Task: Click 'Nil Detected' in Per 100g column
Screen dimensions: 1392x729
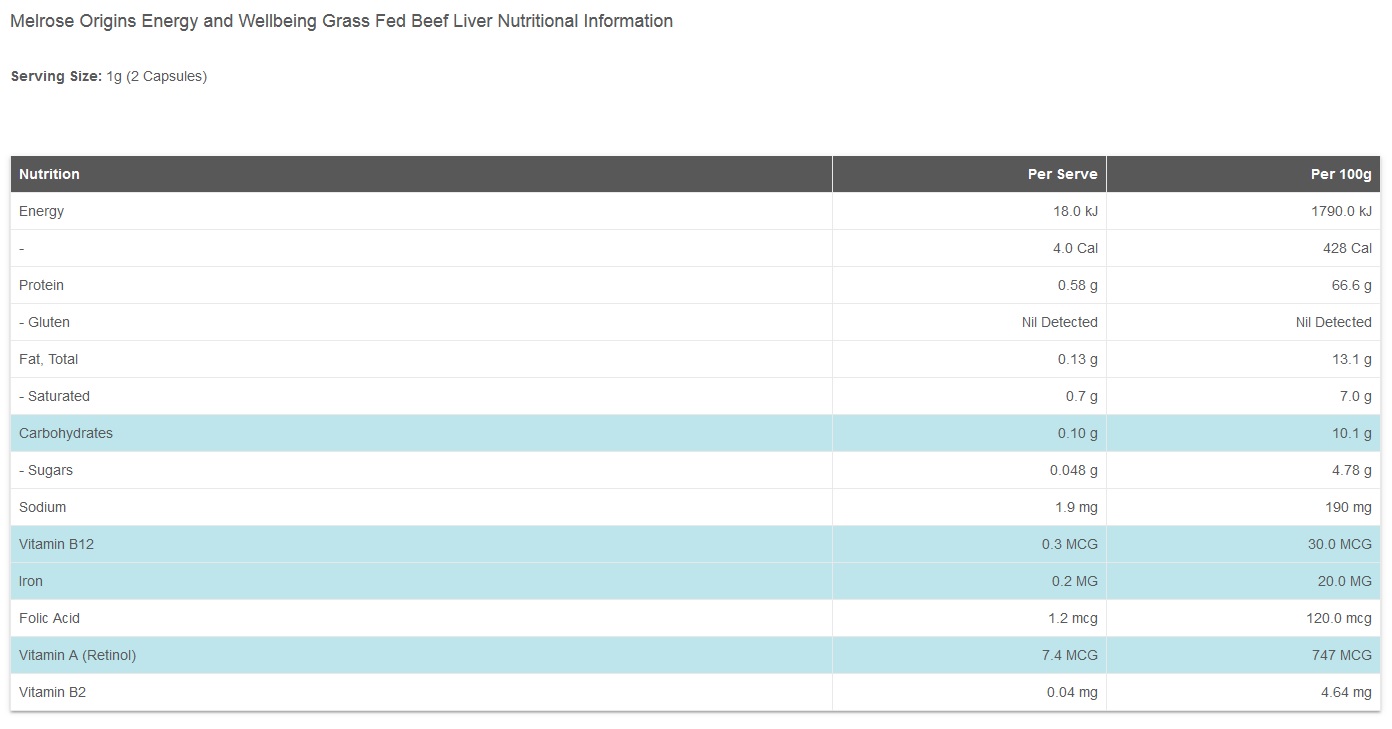Action: (x=1333, y=322)
